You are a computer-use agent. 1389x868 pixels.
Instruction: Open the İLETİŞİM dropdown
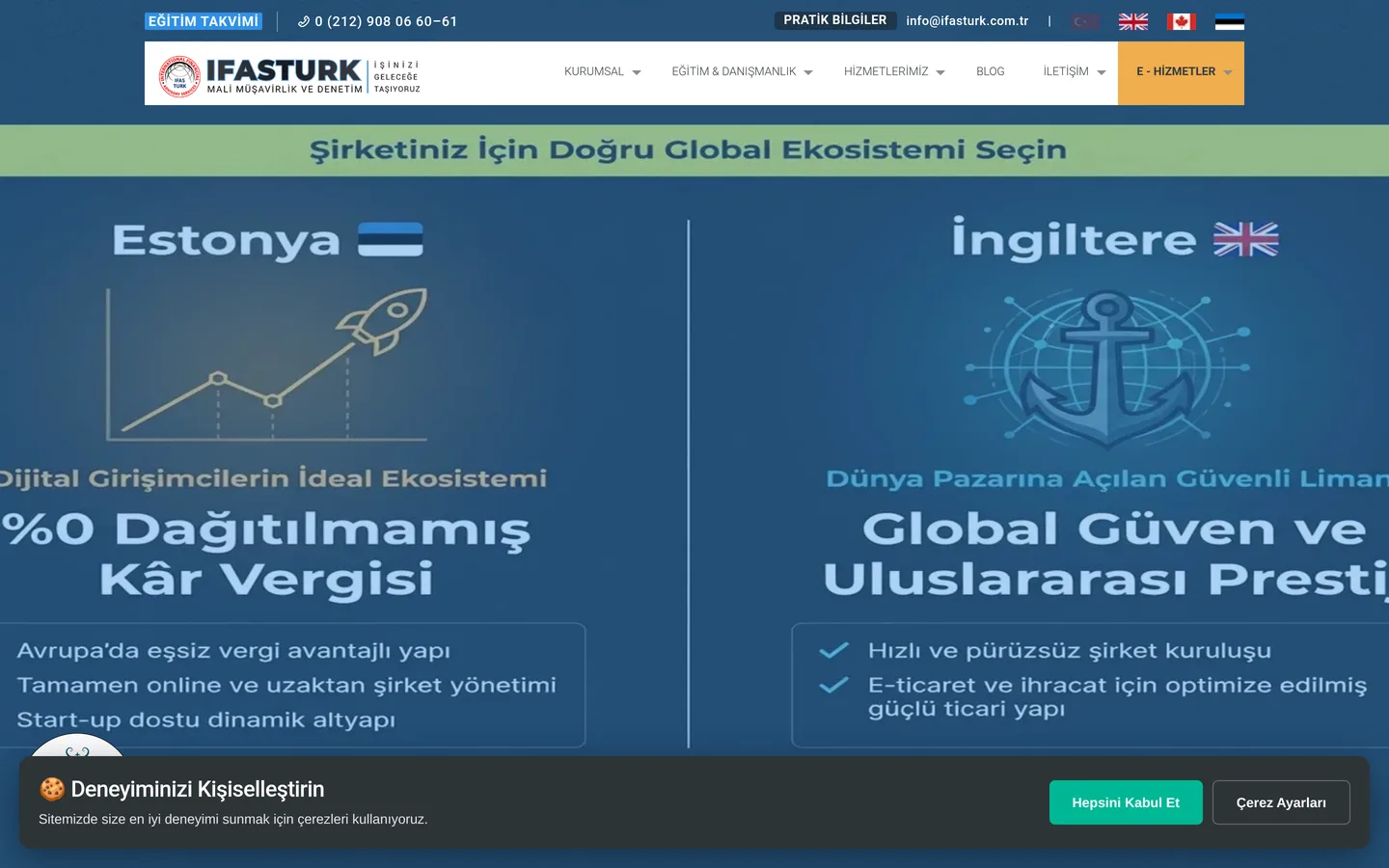tap(1074, 71)
